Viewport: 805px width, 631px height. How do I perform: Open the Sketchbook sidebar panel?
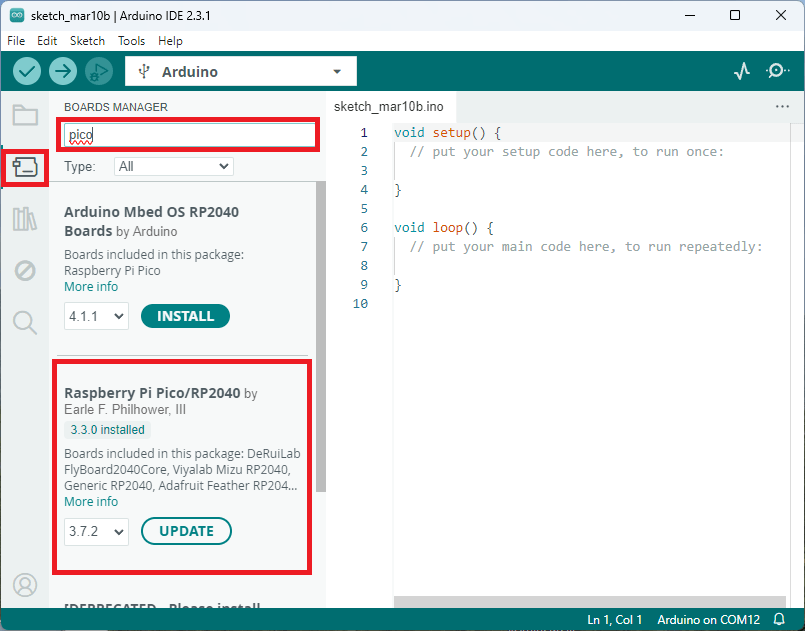pos(25,115)
